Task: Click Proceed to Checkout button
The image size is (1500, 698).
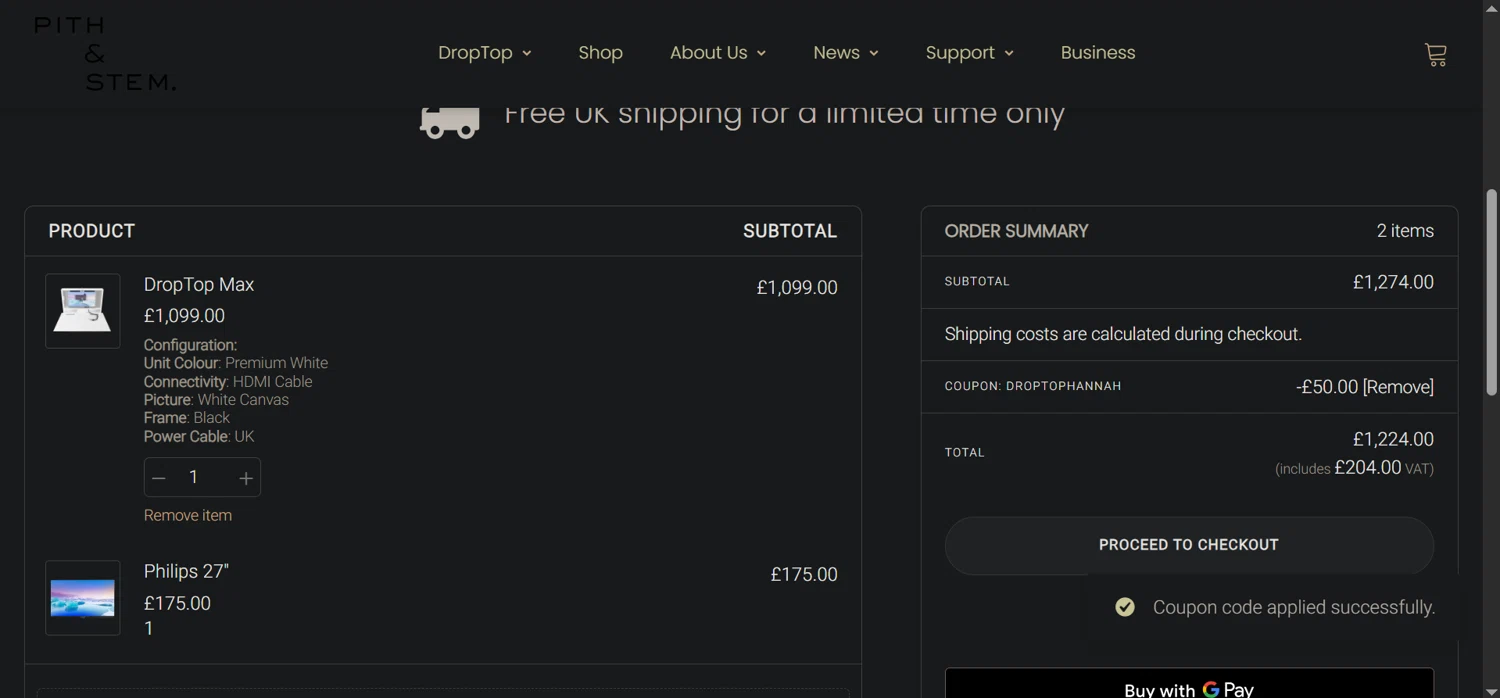Action: 1188,545
